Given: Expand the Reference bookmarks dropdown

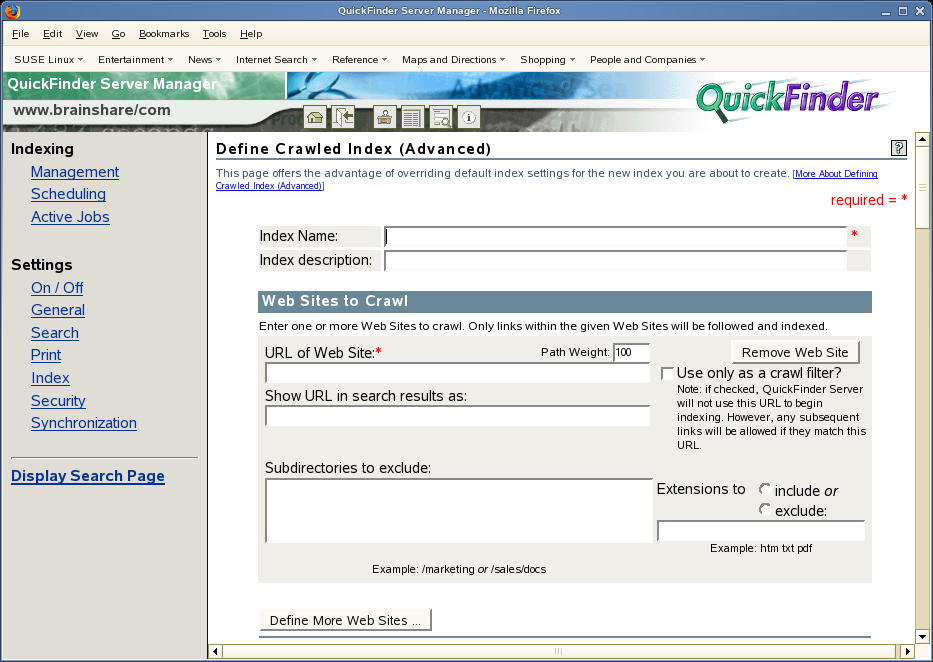Looking at the screenshot, I should (x=359, y=59).
